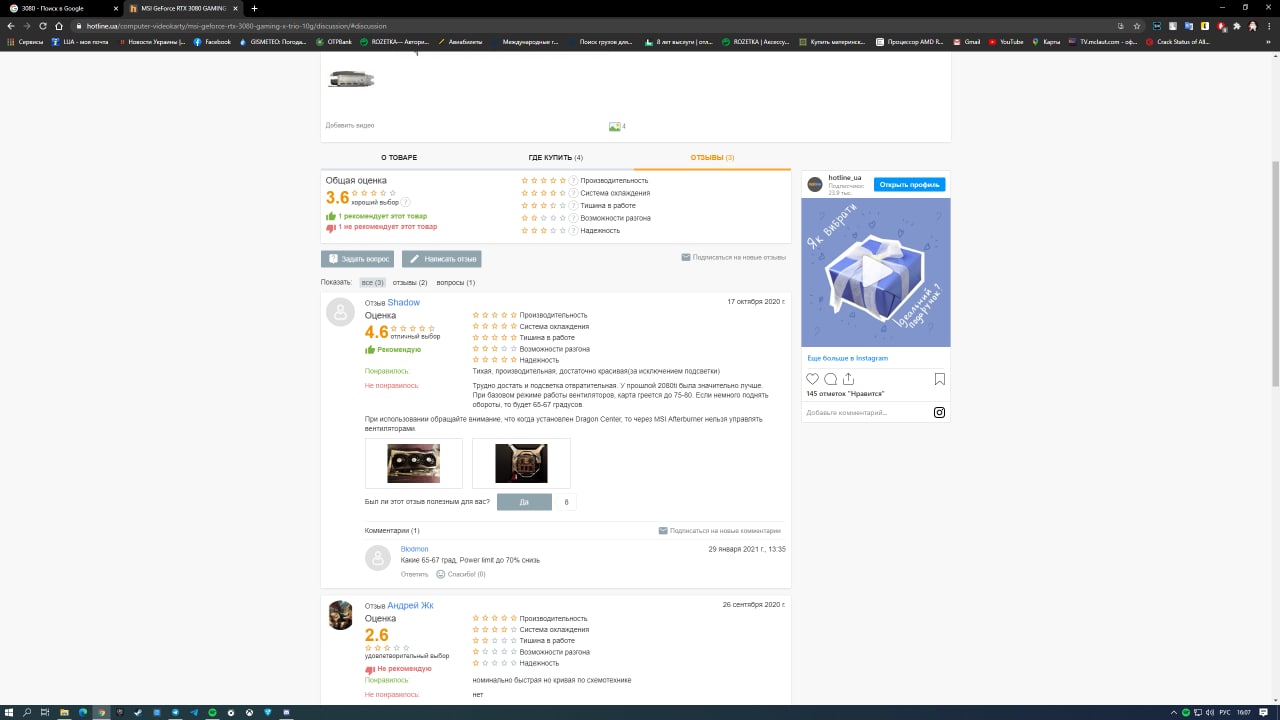The width and height of the screenshot is (1280, 720).
Task: Switch to the '3080 - Поиск в Google' tab
Action: (60, 8)
